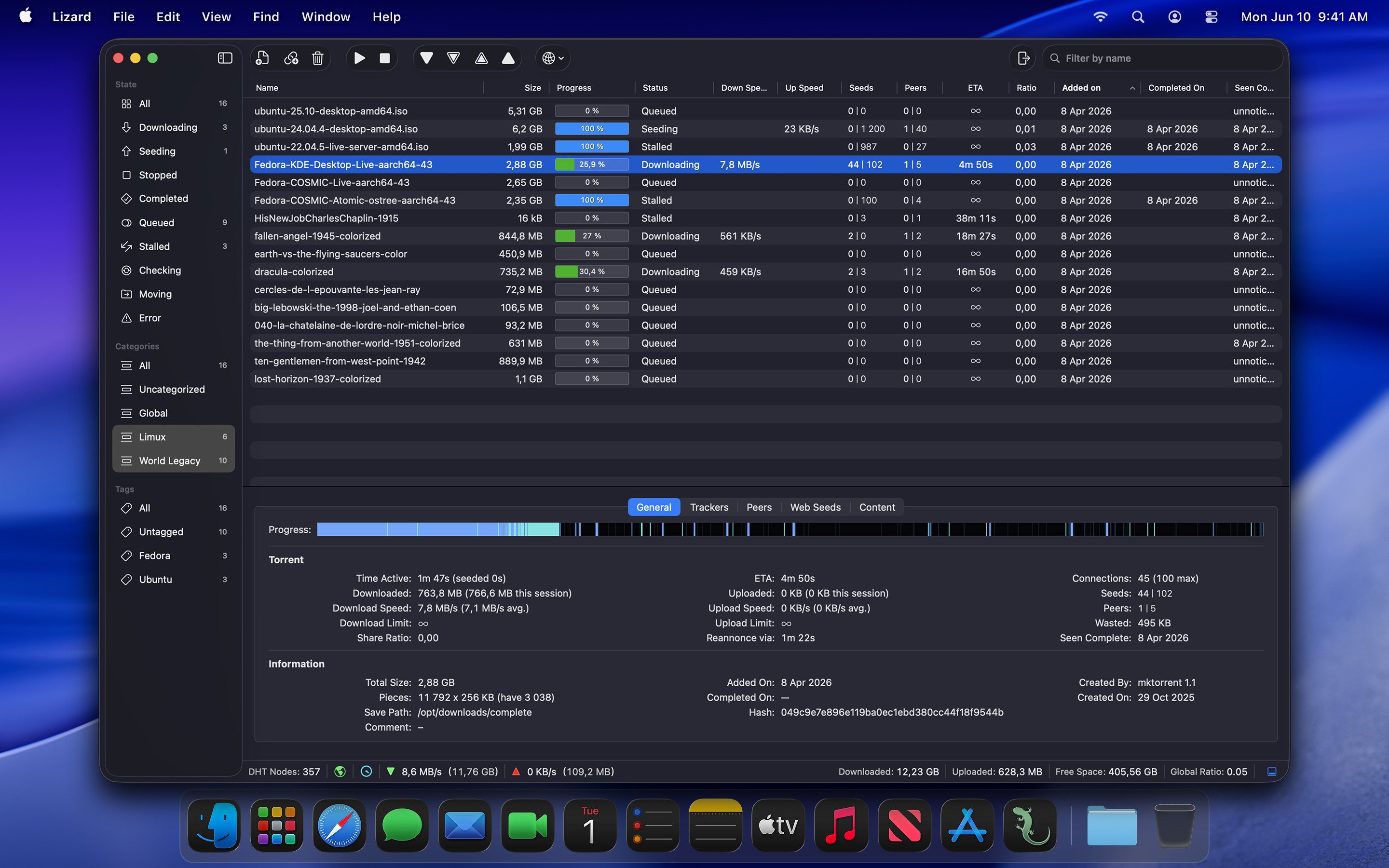Switch to the Trackers tab
The image size is (1389, 868).
pyautogui.click(x=709, y=507)
